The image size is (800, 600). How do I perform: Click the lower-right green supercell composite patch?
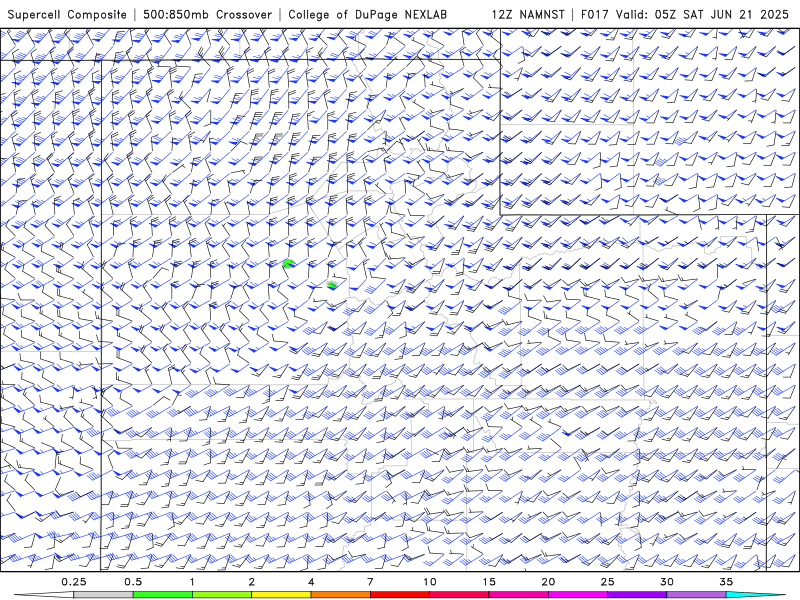coord(332,285)
